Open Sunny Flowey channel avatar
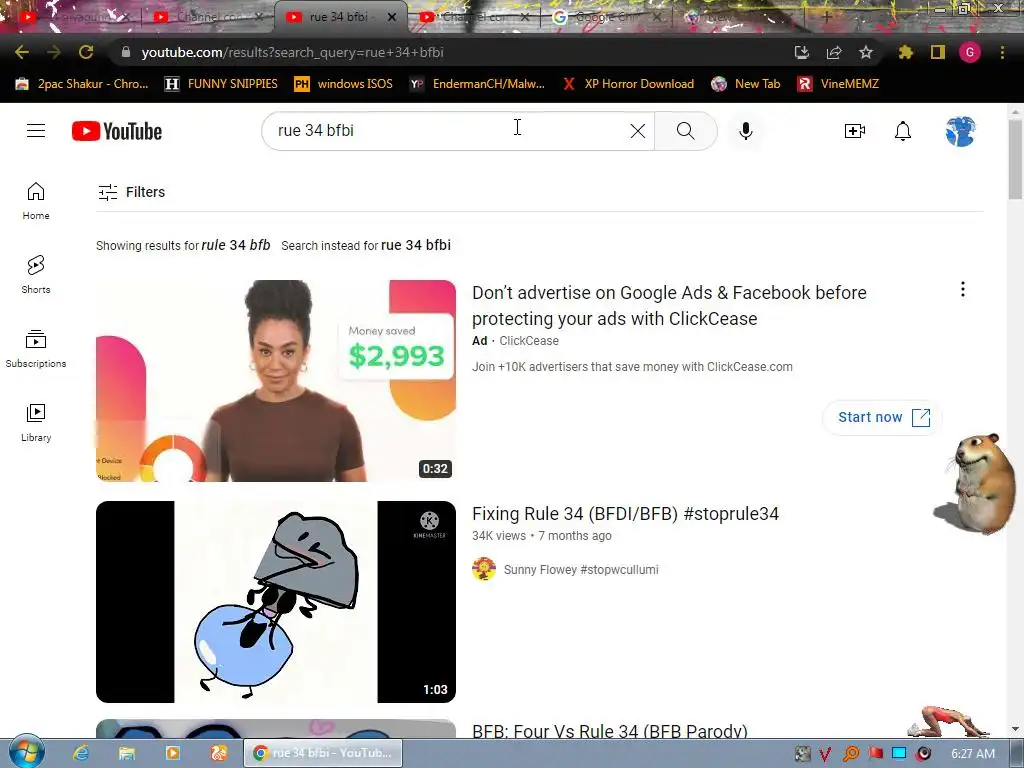 (x=484, y=569)
